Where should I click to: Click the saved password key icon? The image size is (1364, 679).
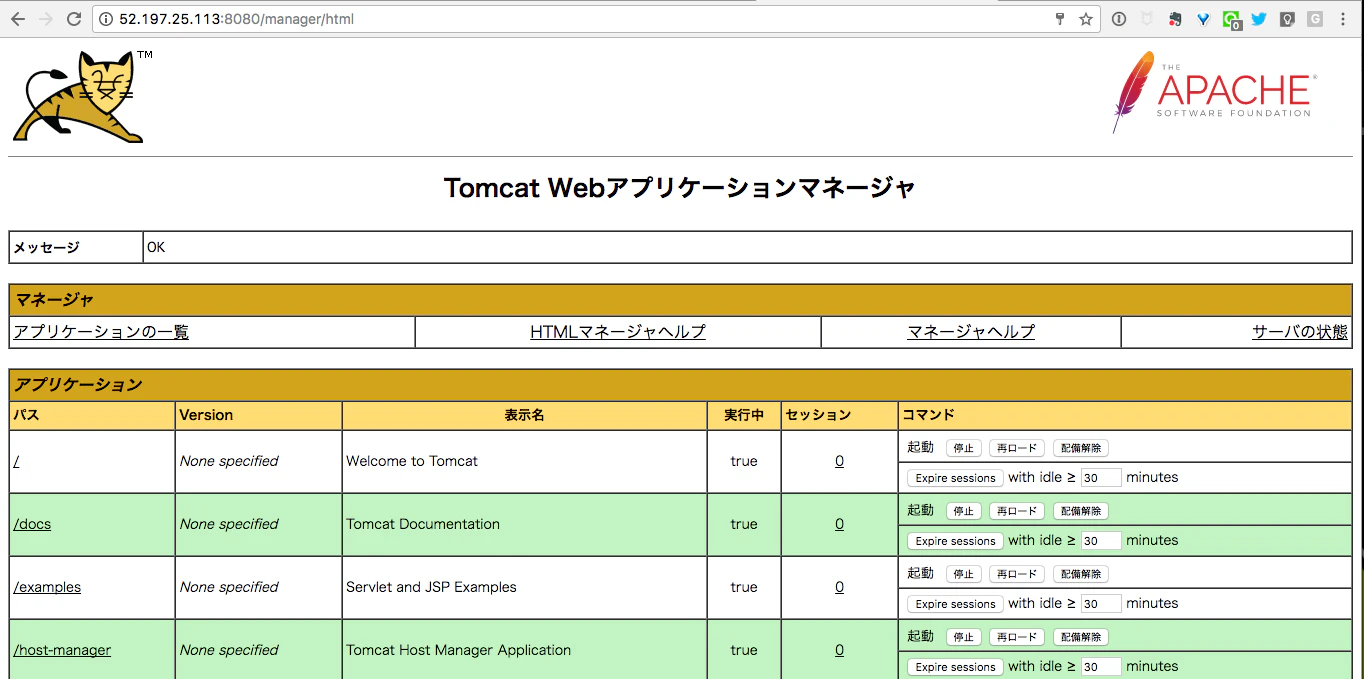coord(1061,19)
